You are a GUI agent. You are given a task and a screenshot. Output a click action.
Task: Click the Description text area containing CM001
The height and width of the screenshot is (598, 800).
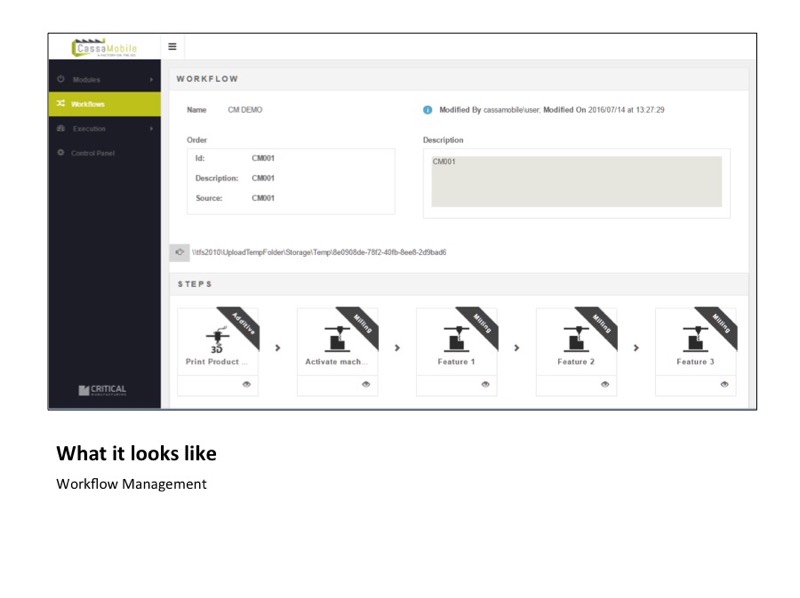click(x=577, y=182)
